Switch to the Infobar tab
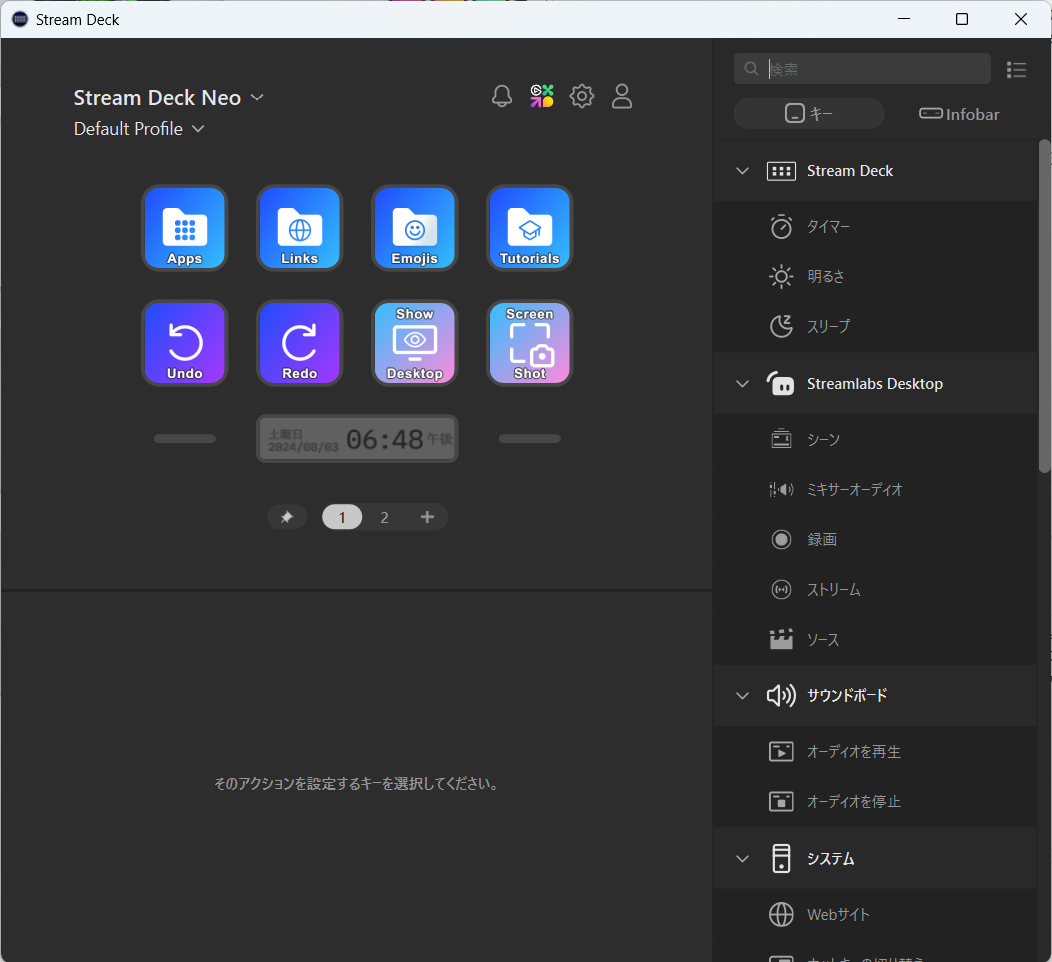The width and height of the screenshot is (1052, 962). pyautogui.click(x=959, y=114)
